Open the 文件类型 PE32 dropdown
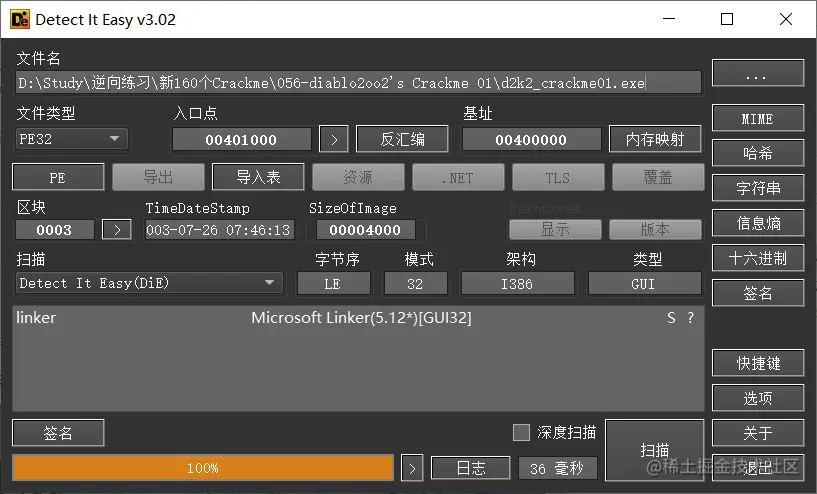This screenshot has height=494, width=817. [x=72, y=139]
